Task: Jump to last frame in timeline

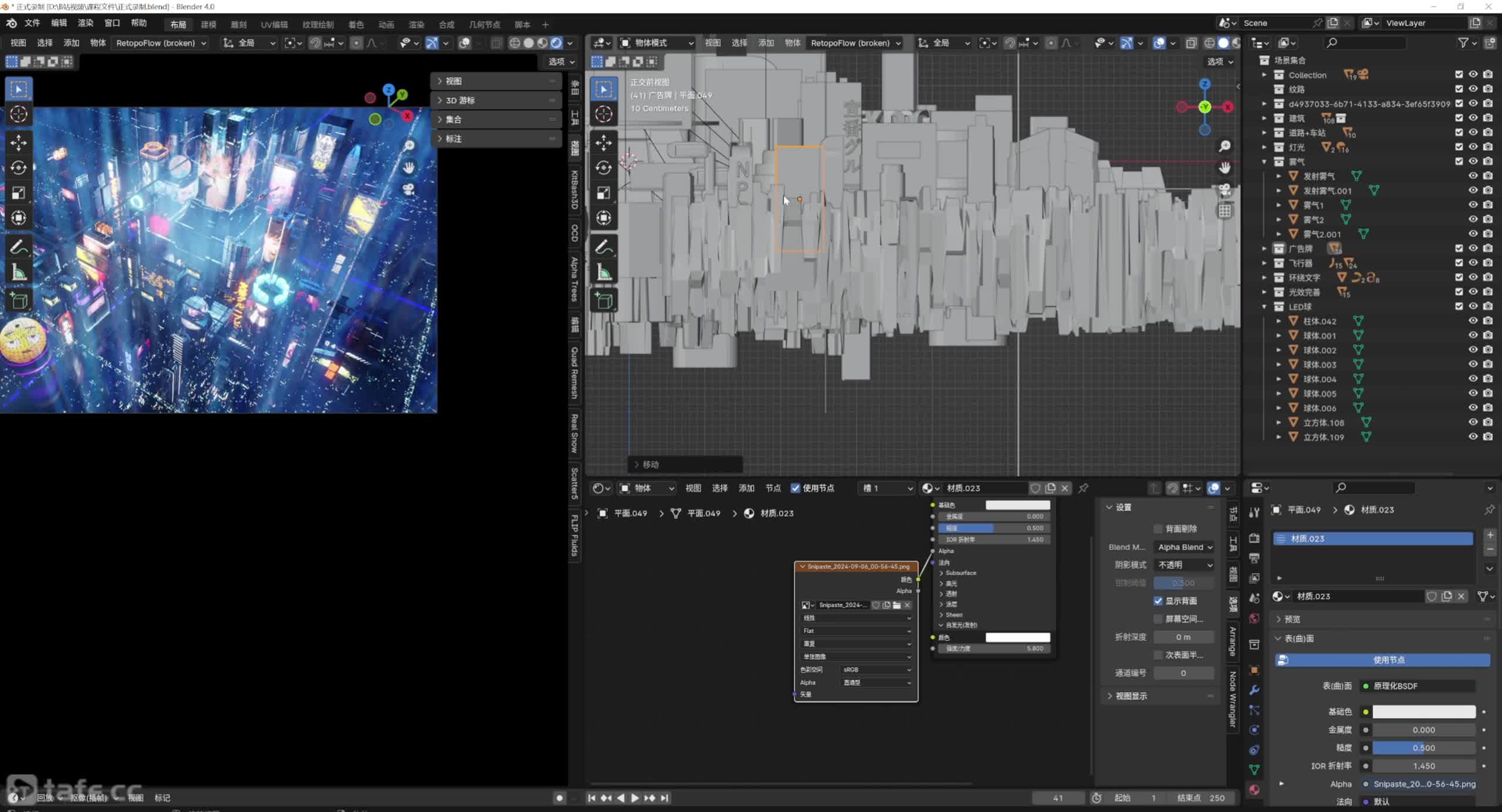Action: 664,798
